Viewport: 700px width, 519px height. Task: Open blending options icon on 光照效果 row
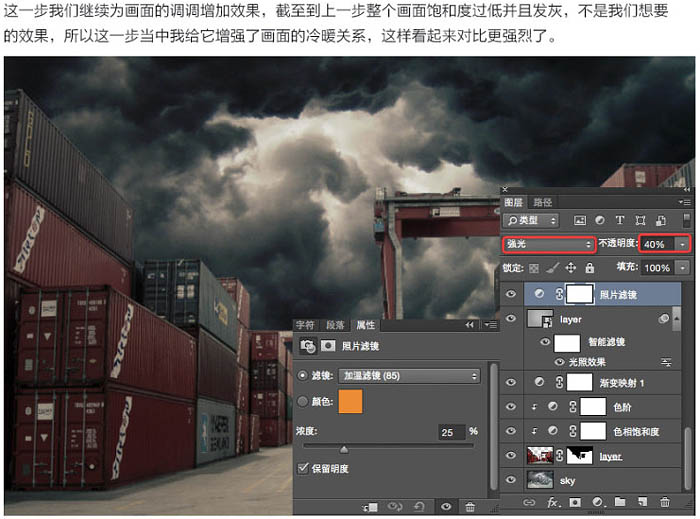click(x=666, y=362)
